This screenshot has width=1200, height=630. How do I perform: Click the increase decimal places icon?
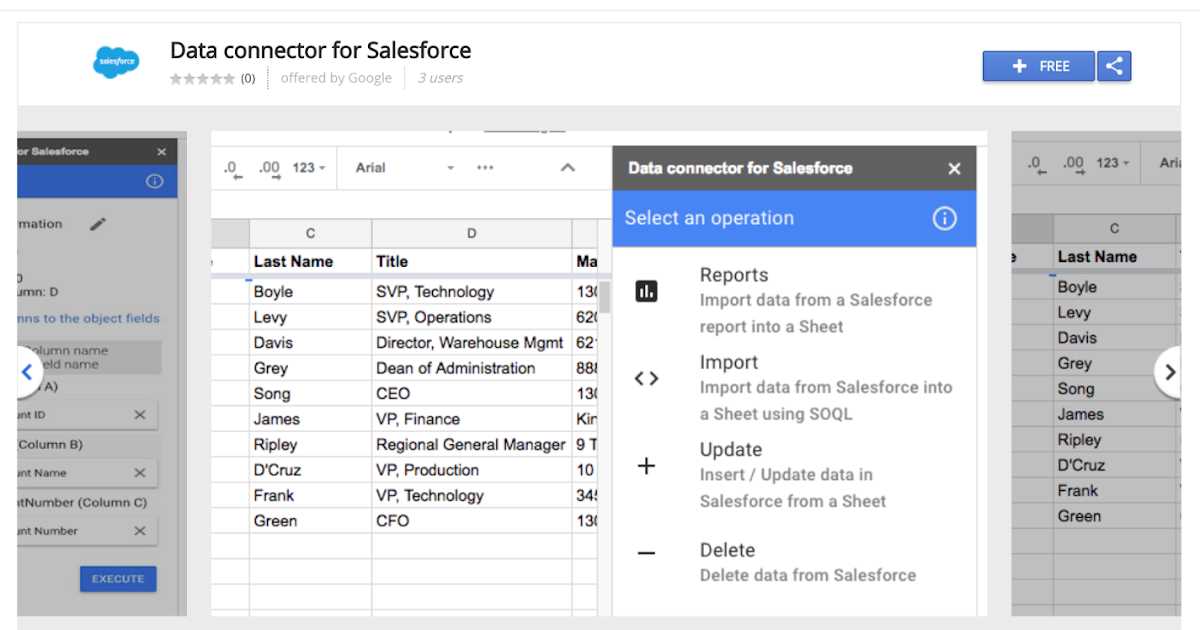pyautogui.click(x=268, y=169)
